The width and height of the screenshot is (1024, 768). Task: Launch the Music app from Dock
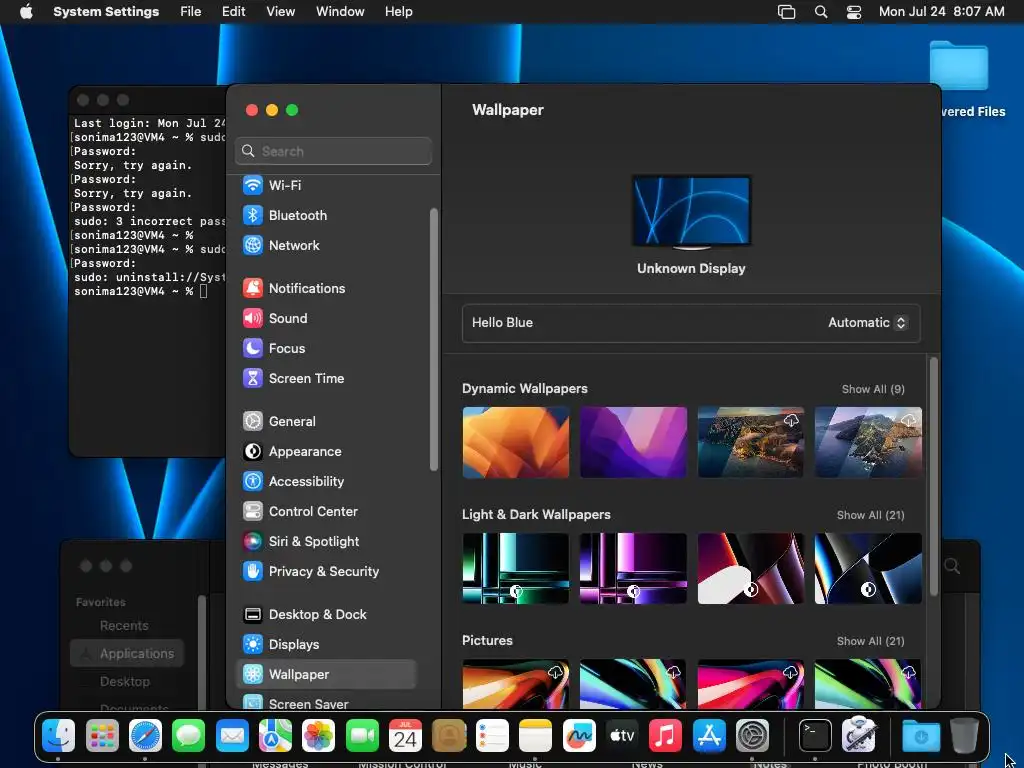pos(665,736)
